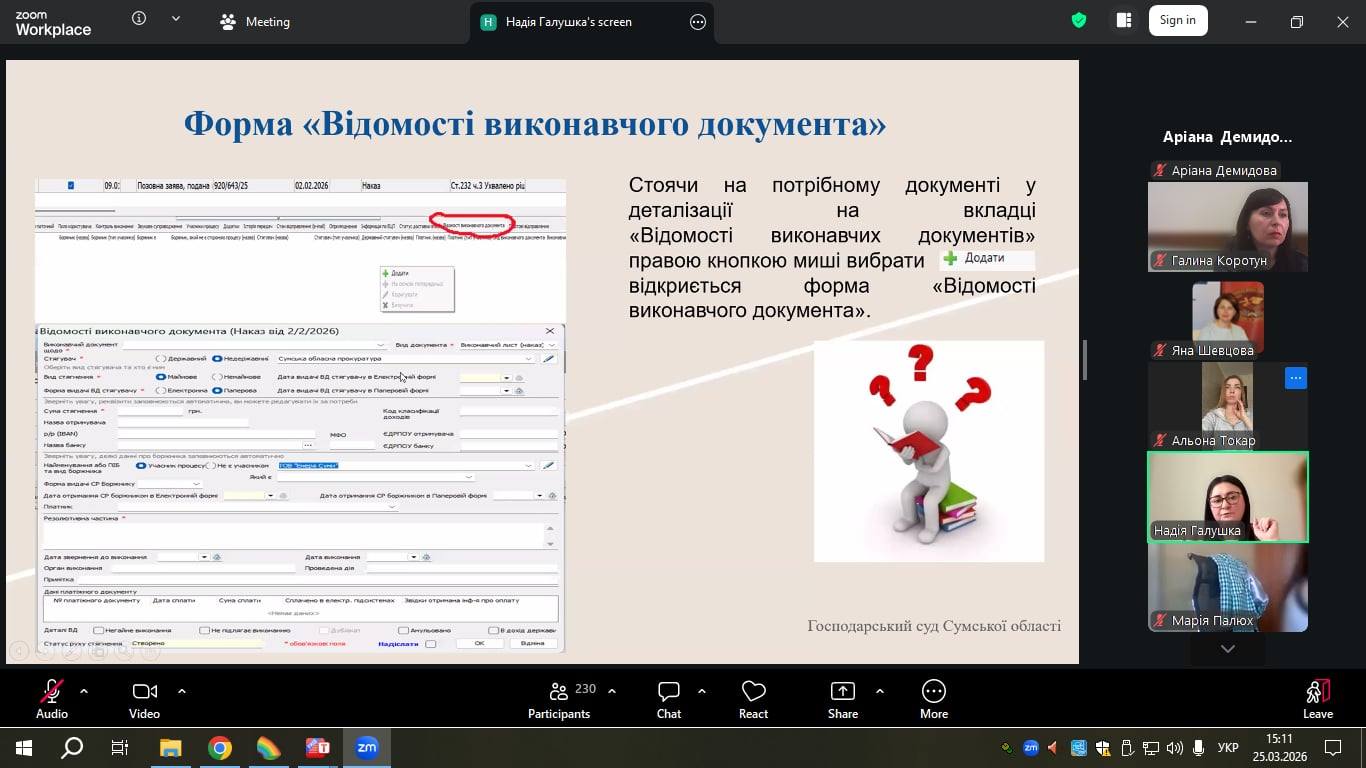Expand video options arrow next to Video

[182, 691]
